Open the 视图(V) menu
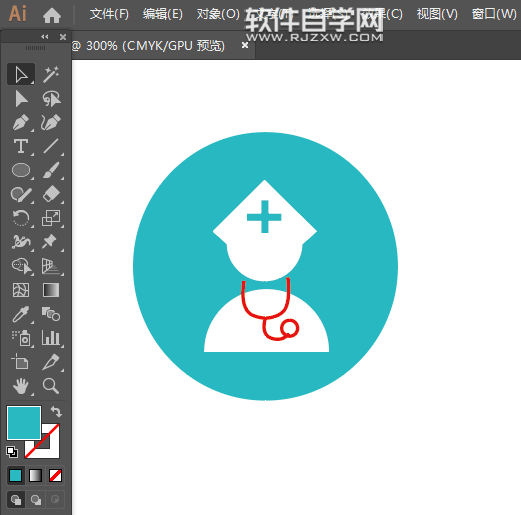 point(437,14)
